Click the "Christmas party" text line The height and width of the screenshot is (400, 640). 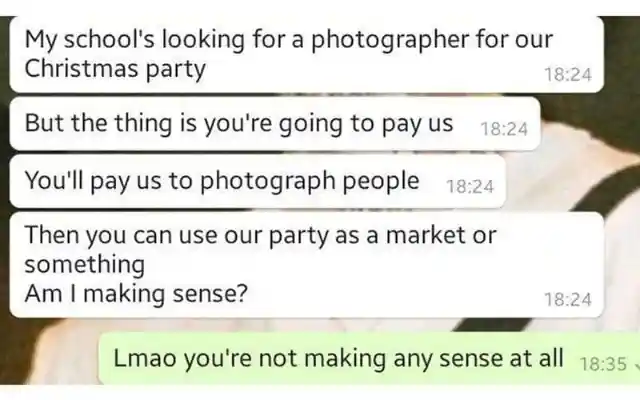coord(115,69)
